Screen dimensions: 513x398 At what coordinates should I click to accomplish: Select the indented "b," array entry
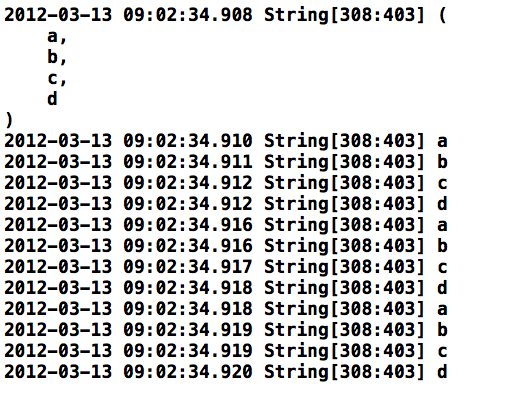(x=57, y=57)
